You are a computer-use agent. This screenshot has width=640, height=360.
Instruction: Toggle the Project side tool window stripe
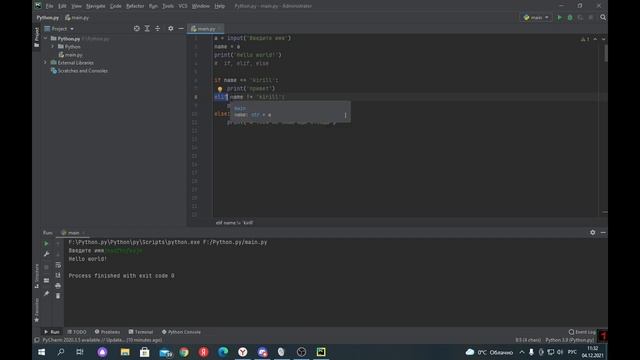37,37
